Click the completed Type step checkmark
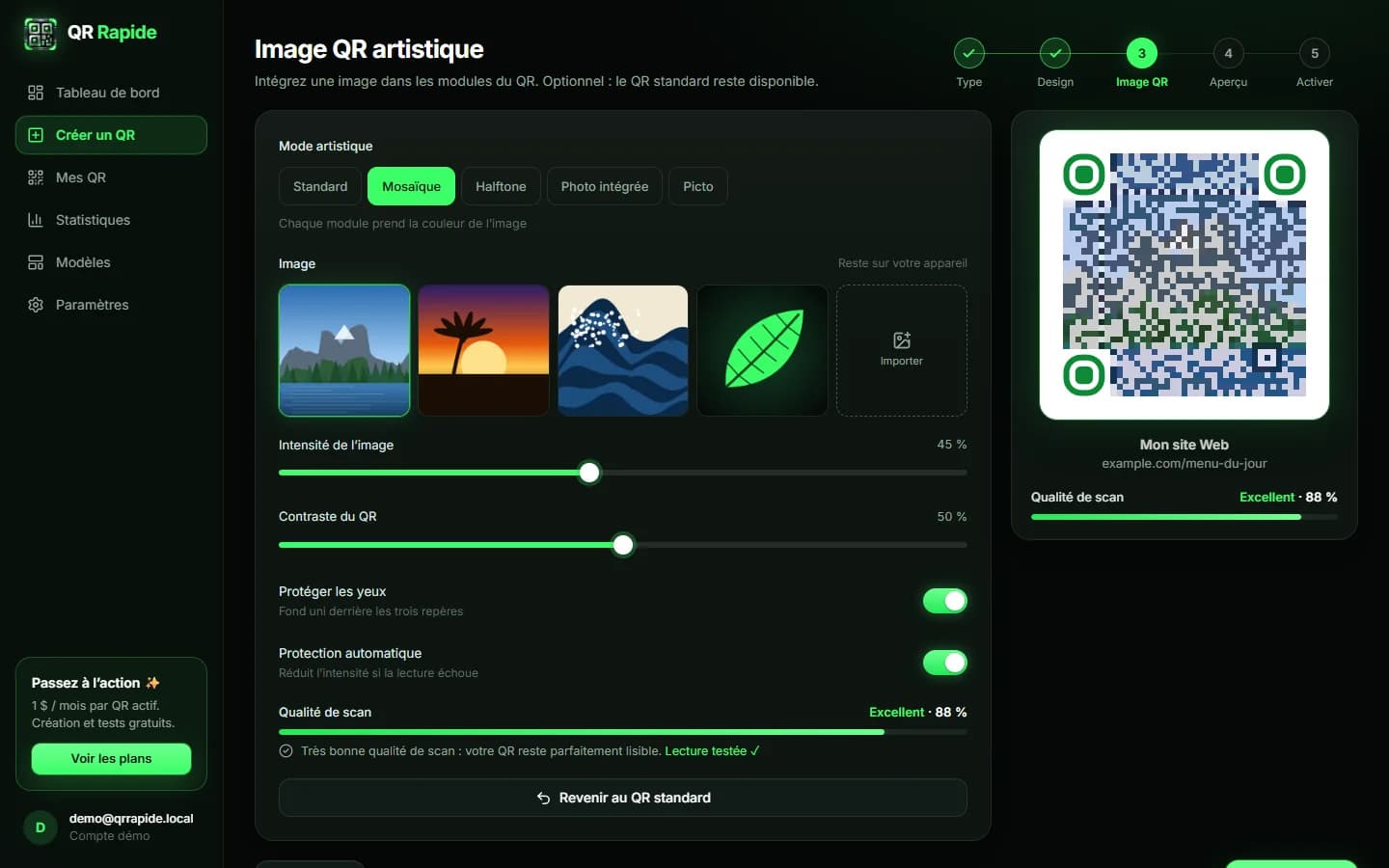 pos(968,54)
